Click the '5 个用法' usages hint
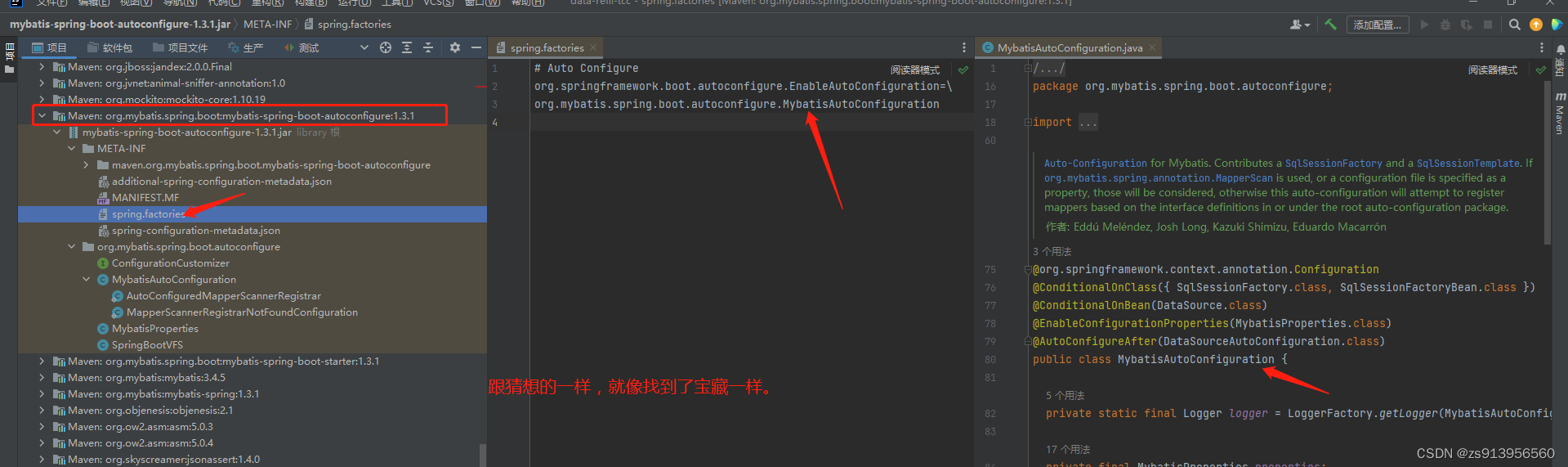 pyautogui.click(x=1065, y=395)
